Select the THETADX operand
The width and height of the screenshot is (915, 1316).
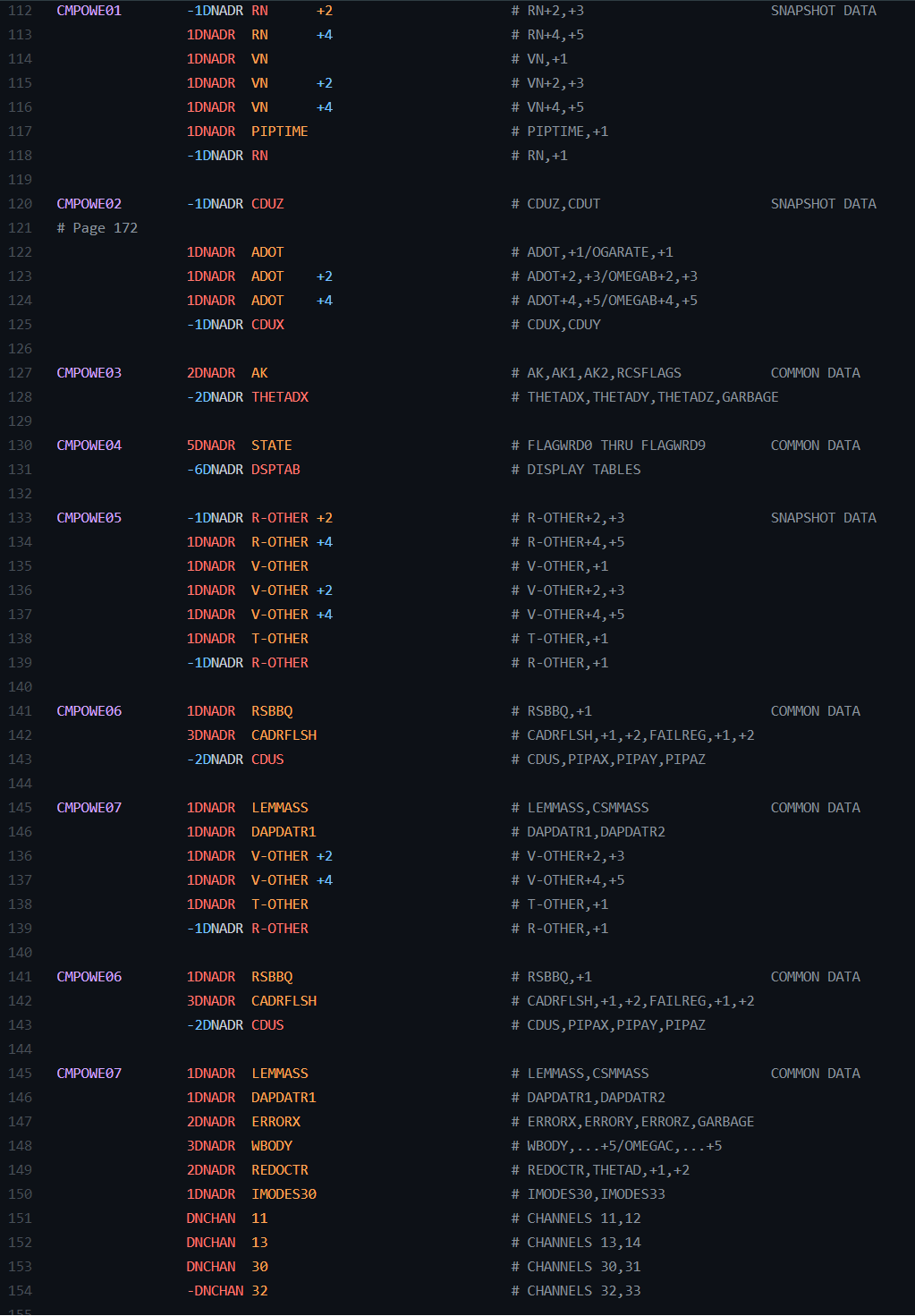[x=279, y=397]
